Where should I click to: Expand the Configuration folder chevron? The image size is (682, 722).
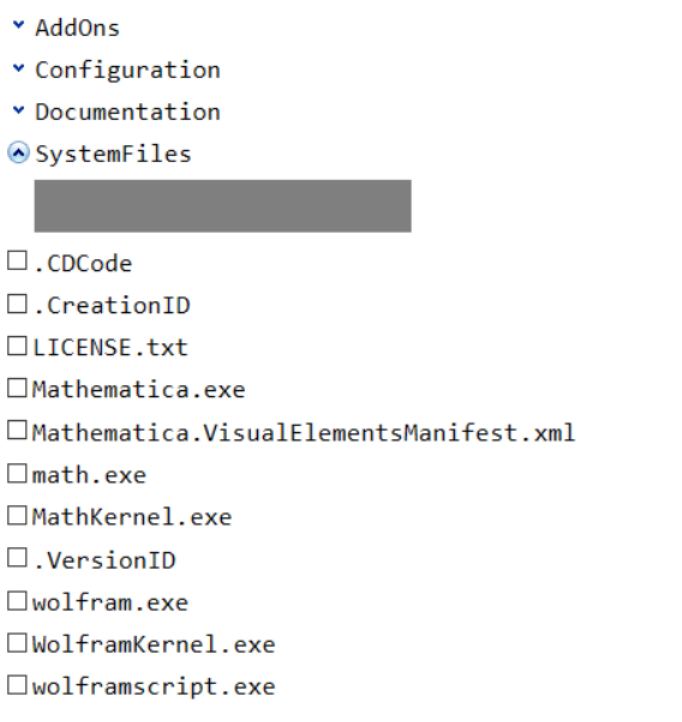point(18,69)
